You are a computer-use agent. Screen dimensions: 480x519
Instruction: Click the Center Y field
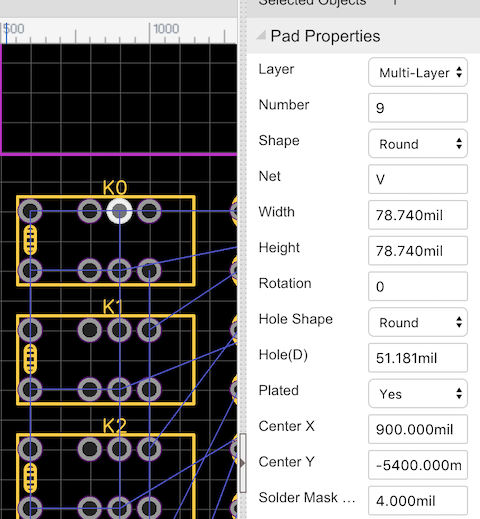pos(418,465)
